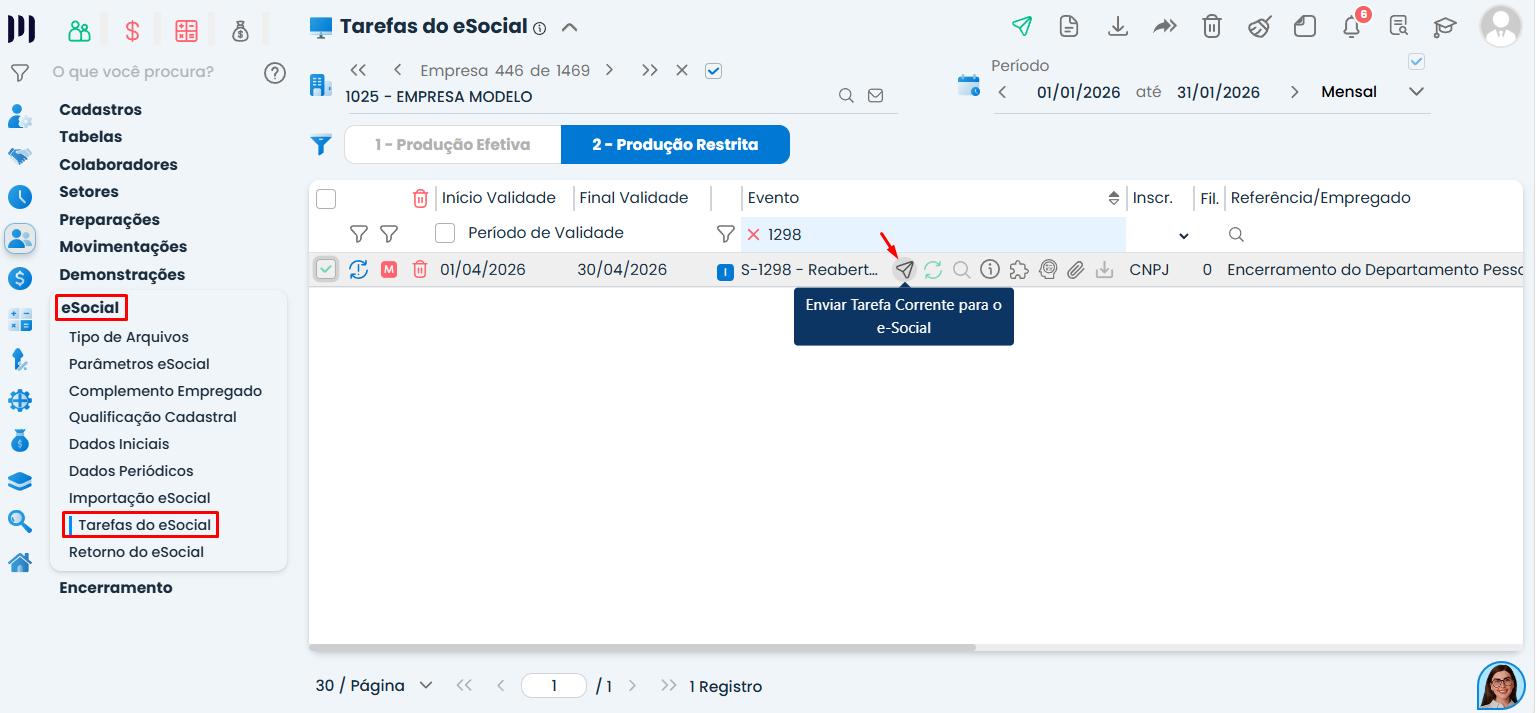Image resolution: width=1537 pixels, height=713 pixels.
Task: Click the trash can icon in top toolbar
Action: tap(1212, 26)
